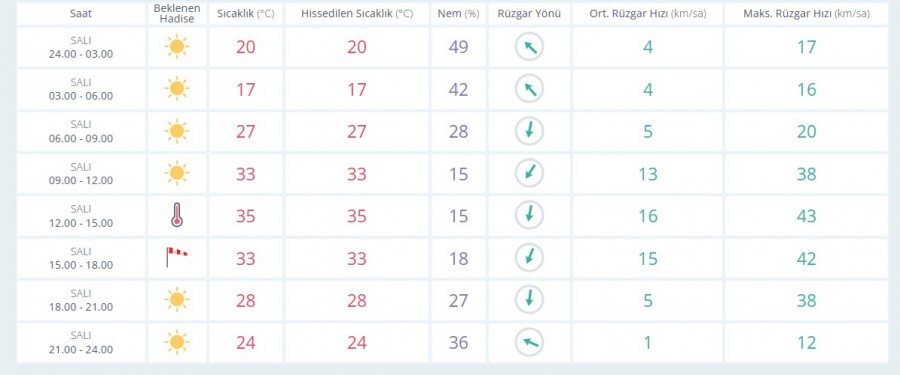Click wind direction arrow for 06.00 - 09.00
The width and height of the screenshot is (900, 375).
529,131
